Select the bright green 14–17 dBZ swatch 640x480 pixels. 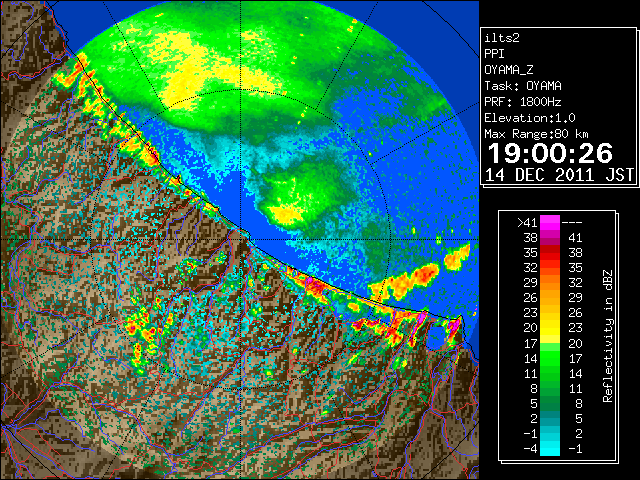pos(550,358)
